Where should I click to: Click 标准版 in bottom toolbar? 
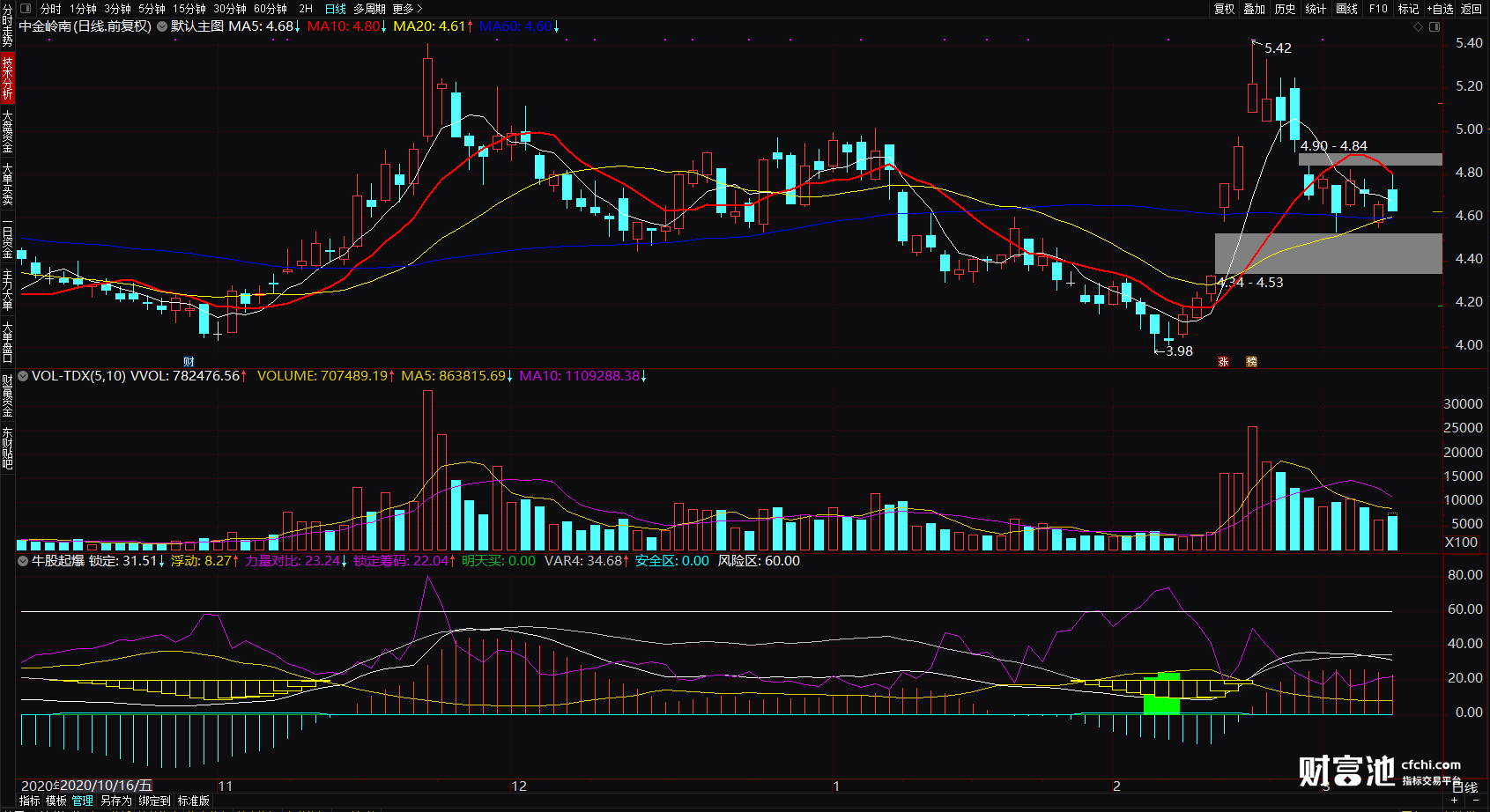(x=193, y=801)
